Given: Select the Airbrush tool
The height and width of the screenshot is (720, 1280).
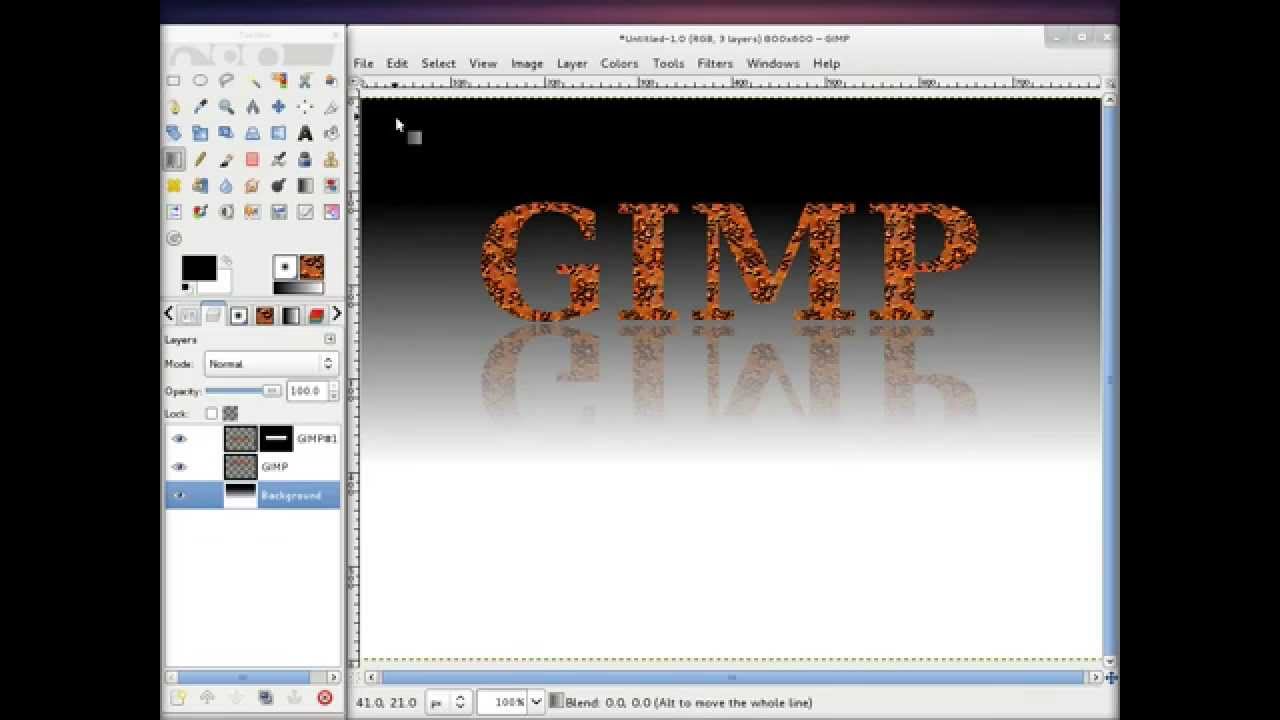Looking at the screenshot, I should (x=278, y=159).
